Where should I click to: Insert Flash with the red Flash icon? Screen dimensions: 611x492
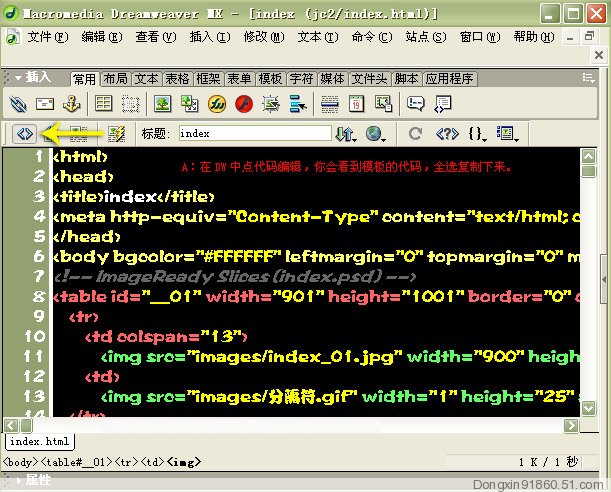click(244, 104)
